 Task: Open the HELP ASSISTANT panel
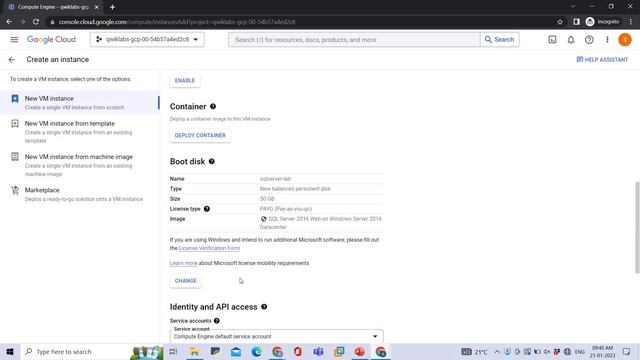602,60
